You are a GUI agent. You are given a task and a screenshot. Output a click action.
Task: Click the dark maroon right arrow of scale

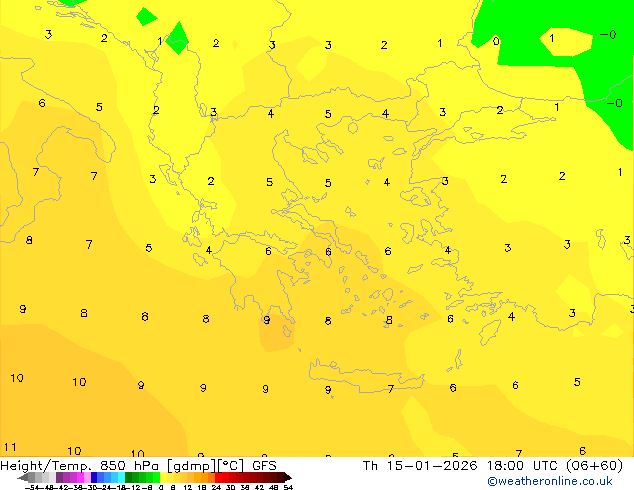pos(287,477)
